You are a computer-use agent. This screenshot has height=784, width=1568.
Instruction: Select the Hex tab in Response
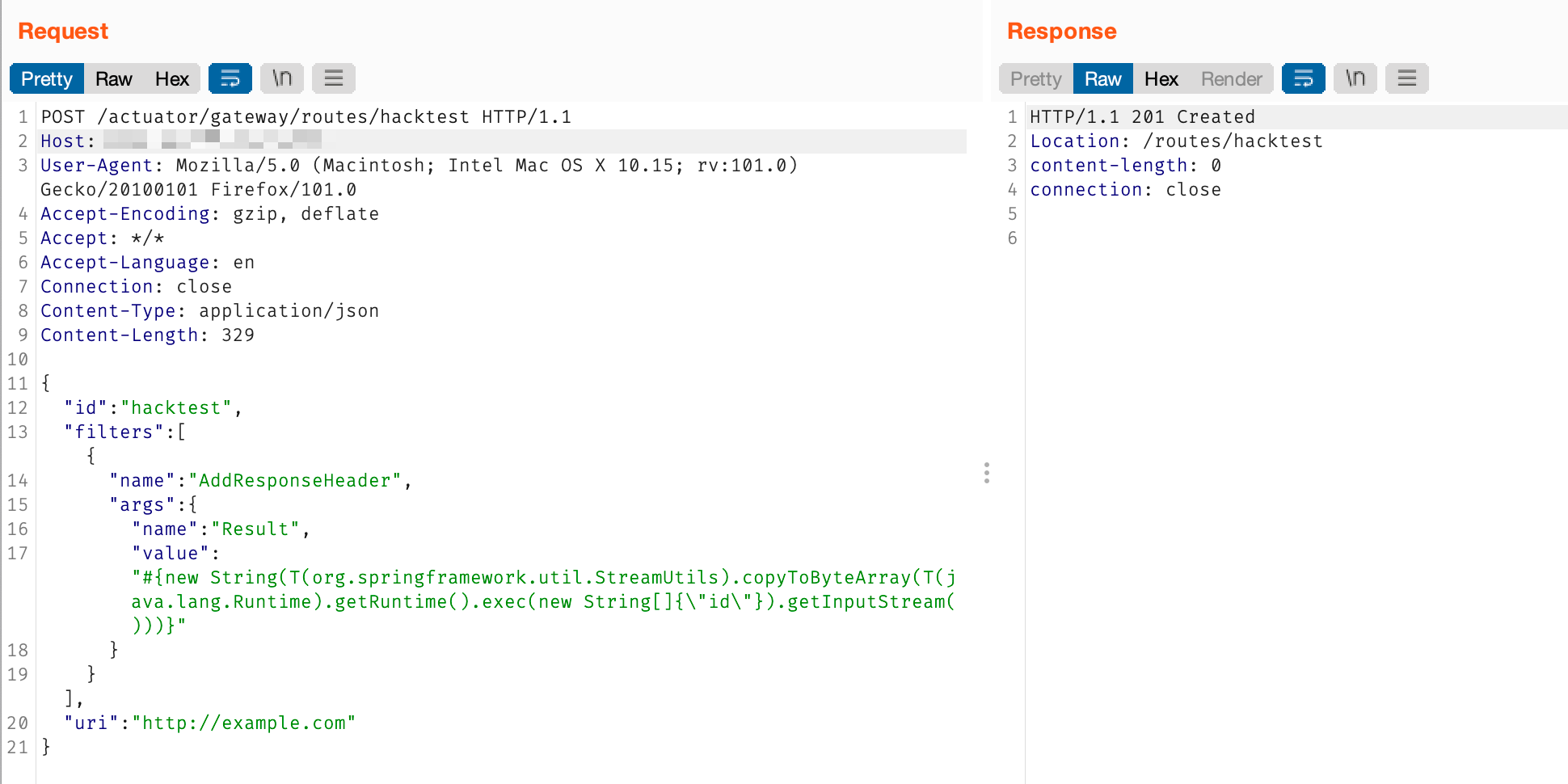pos(1161,78)
